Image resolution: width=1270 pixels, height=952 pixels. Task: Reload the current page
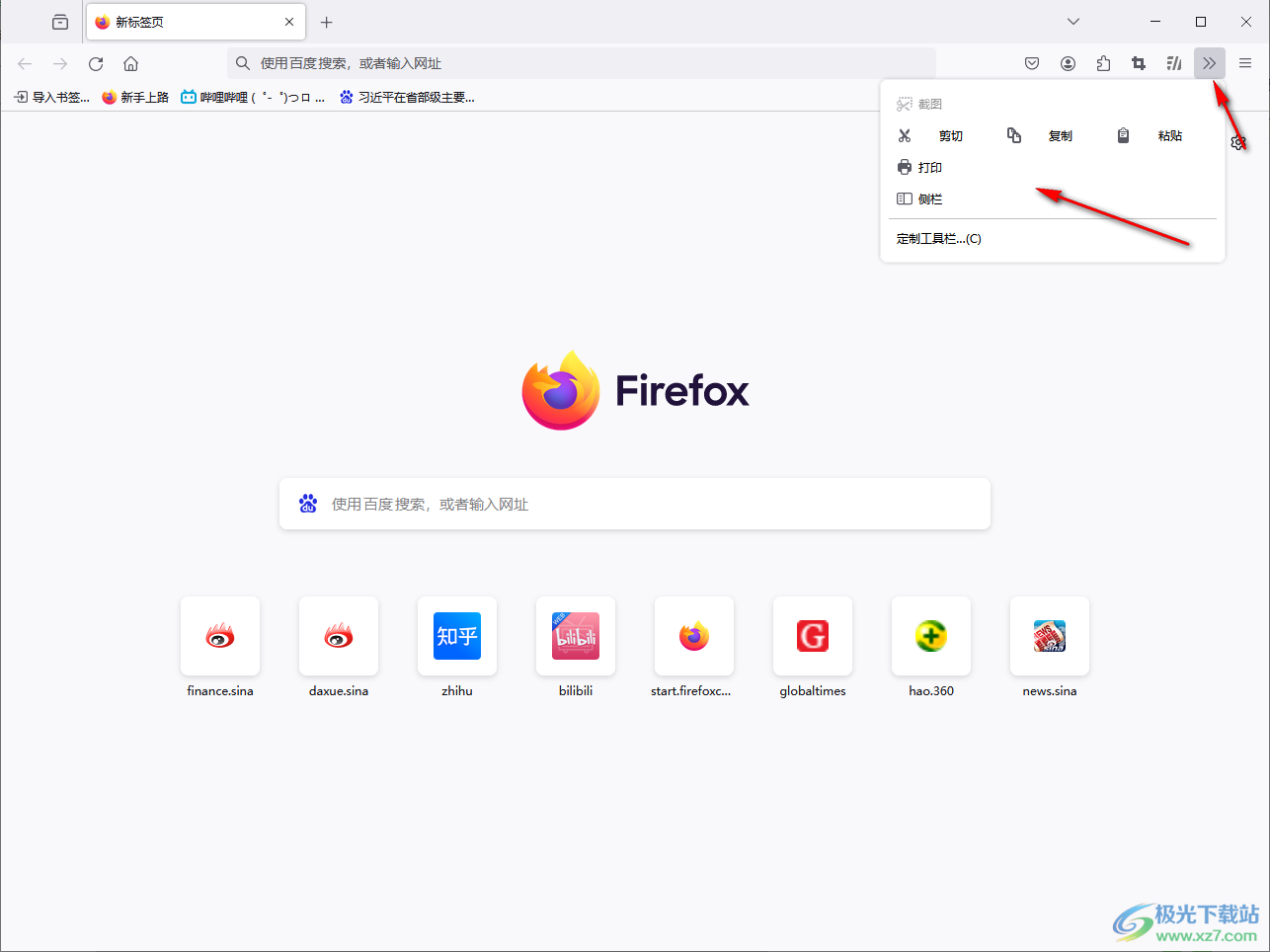pyautogui.click(x=96, y=63)
